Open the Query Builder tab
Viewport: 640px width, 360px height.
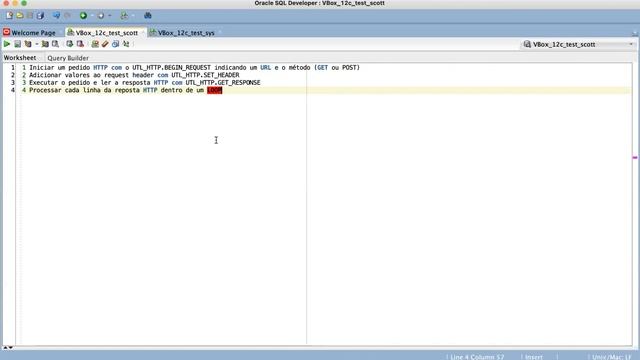click(x=68, y=58)
